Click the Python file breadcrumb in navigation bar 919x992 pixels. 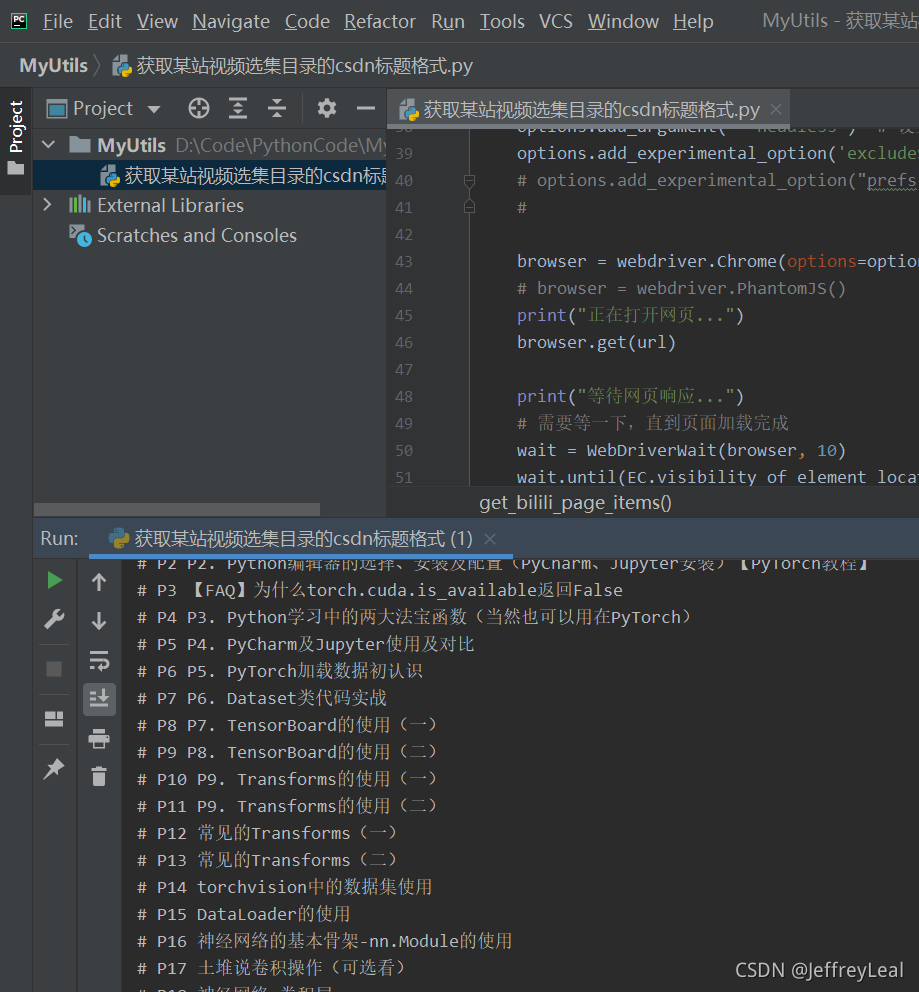[x=293, y=66]
